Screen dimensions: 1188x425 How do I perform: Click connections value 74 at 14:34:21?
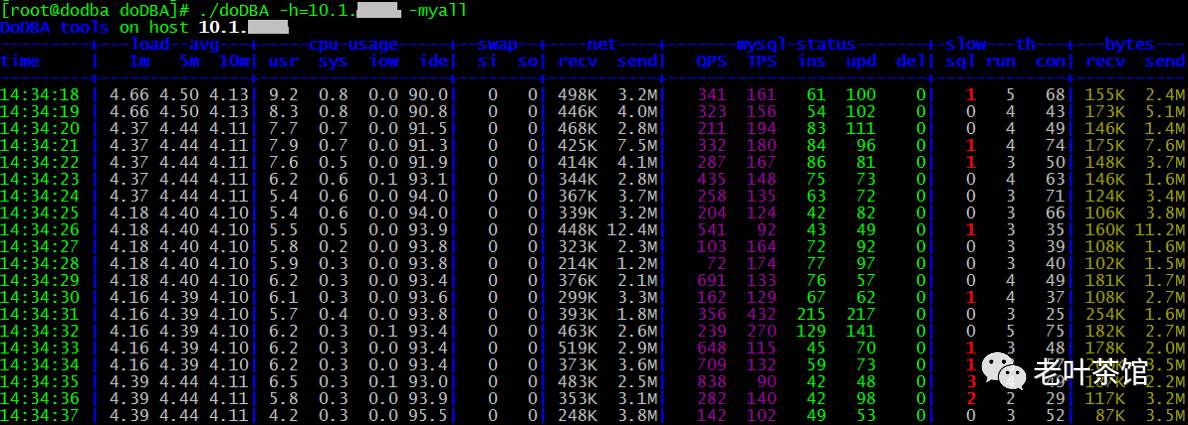coord(1055,145)
